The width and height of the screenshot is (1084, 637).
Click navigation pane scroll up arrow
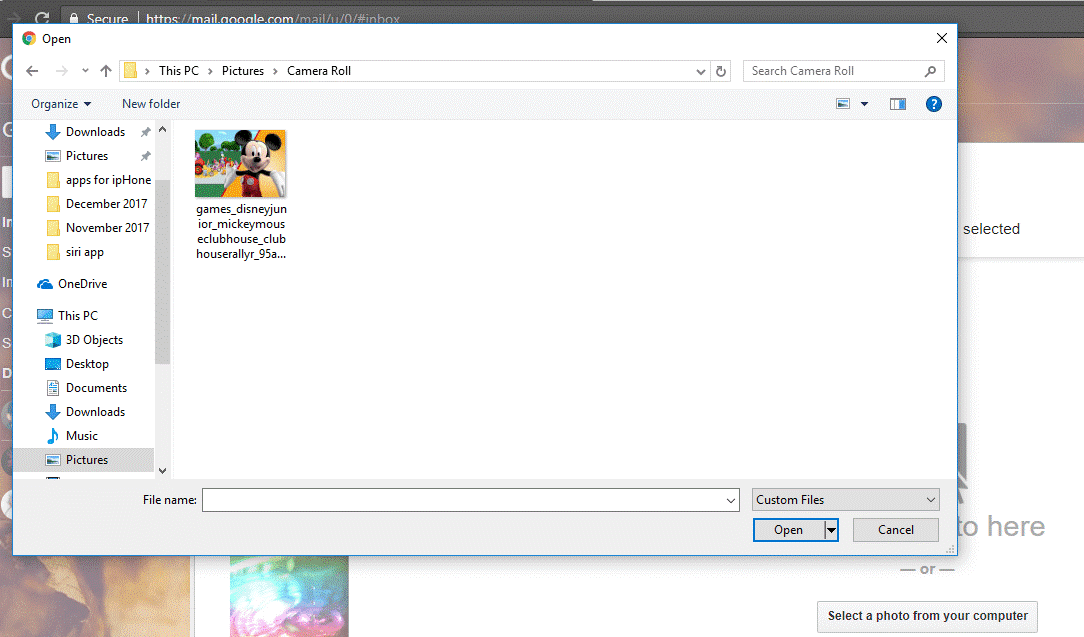tap(162, 129)
